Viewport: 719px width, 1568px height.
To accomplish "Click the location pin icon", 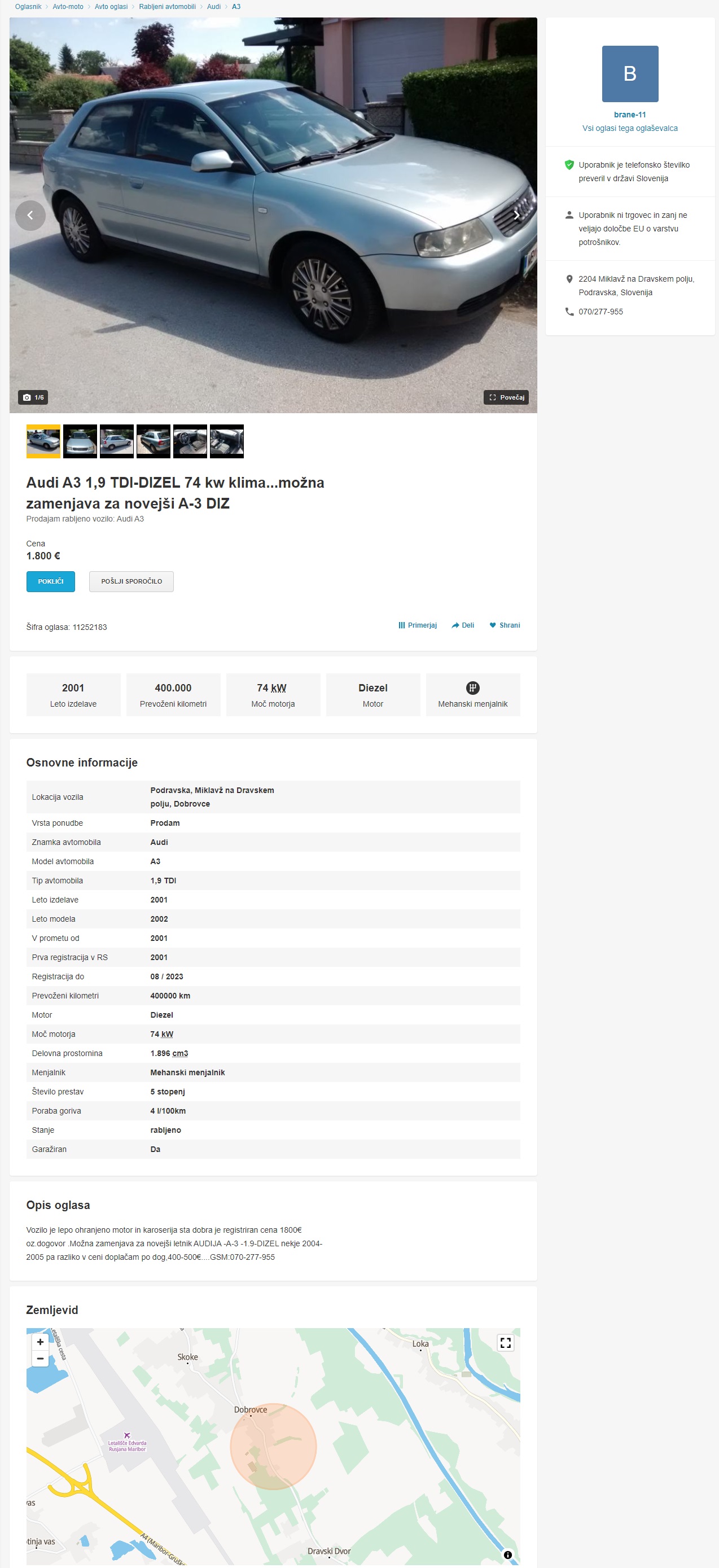I will click(569, 279).
